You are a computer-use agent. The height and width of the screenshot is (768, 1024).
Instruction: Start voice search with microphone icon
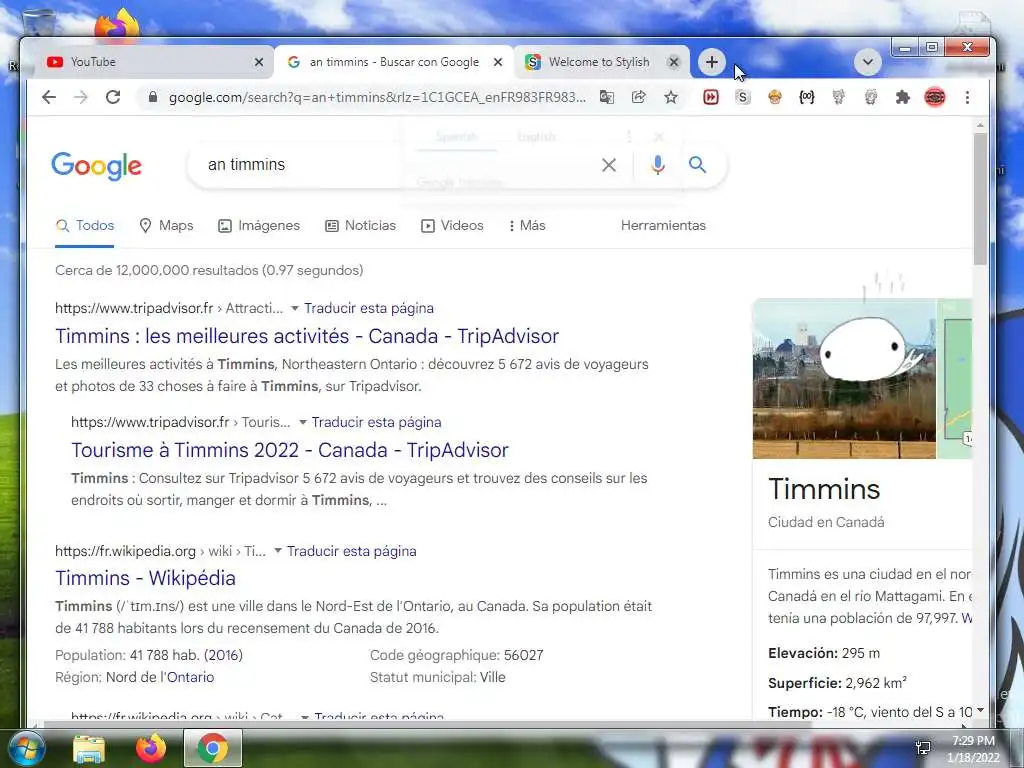(658, 165)
